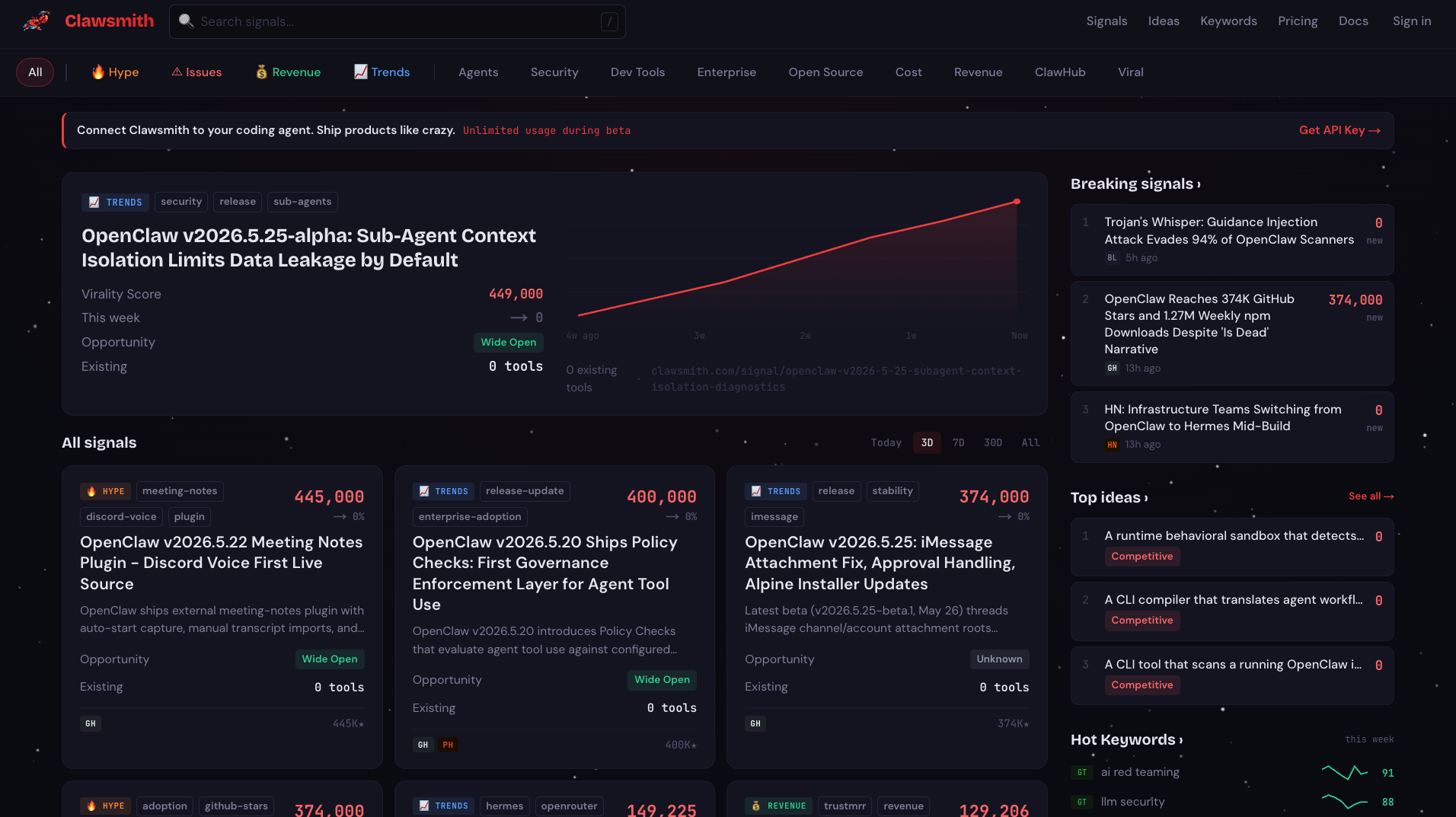The image size is (1456, 817).
Task: Filter signals by Hype
Action: pyautogui.click(x=115, y=72)
